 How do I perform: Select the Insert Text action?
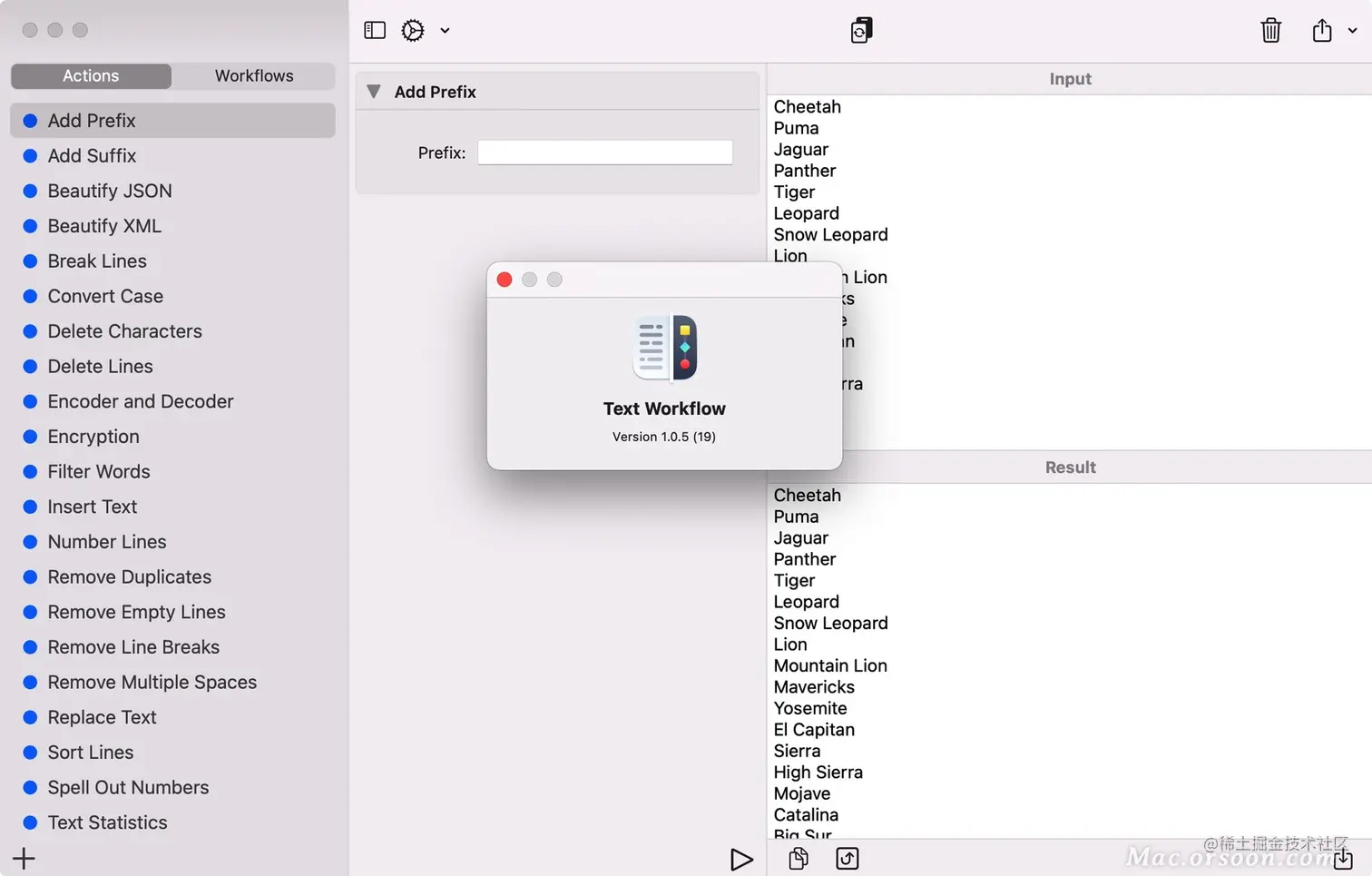[172, 507]
